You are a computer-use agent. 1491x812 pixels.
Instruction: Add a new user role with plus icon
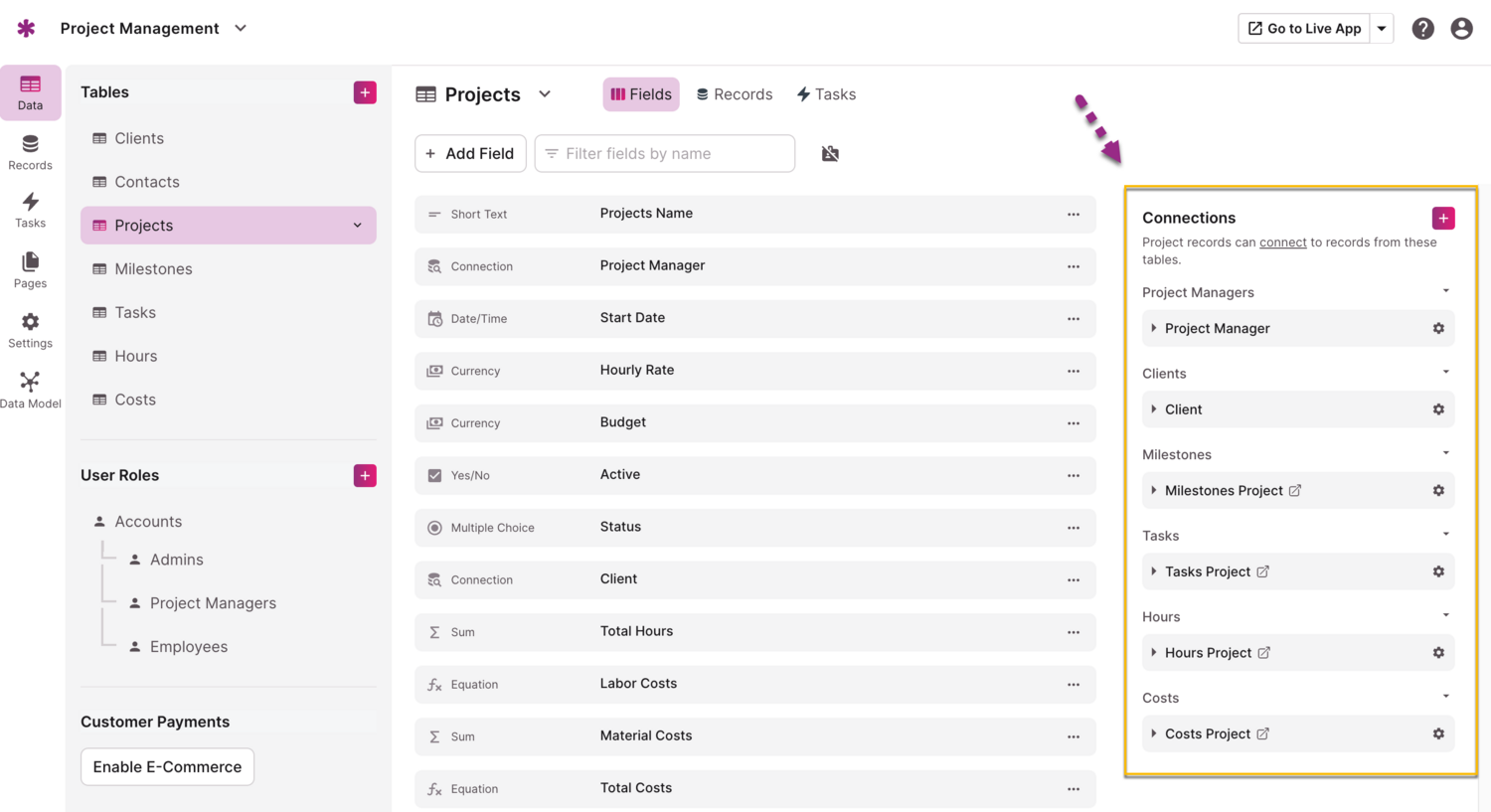point(365,475)
